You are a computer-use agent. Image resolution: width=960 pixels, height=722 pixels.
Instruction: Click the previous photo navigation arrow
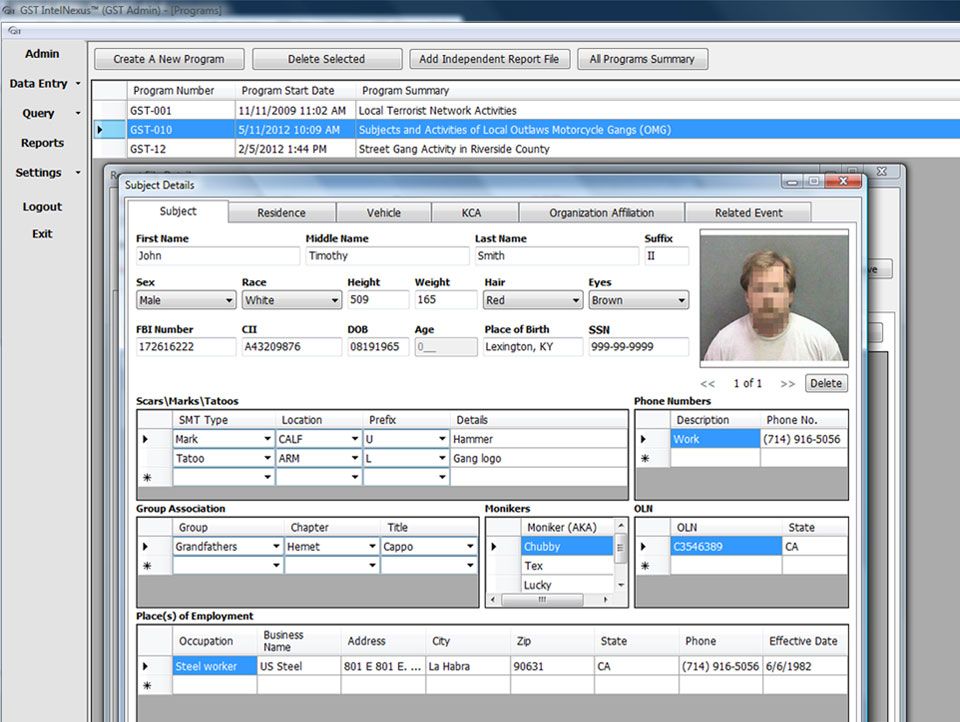pyautogui.click(x=709, y=384)
